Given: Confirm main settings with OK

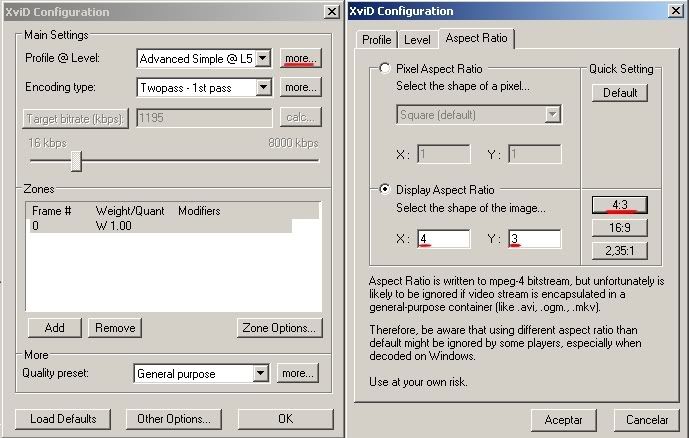Looking at the screenshot, I should tap(286, 419).
